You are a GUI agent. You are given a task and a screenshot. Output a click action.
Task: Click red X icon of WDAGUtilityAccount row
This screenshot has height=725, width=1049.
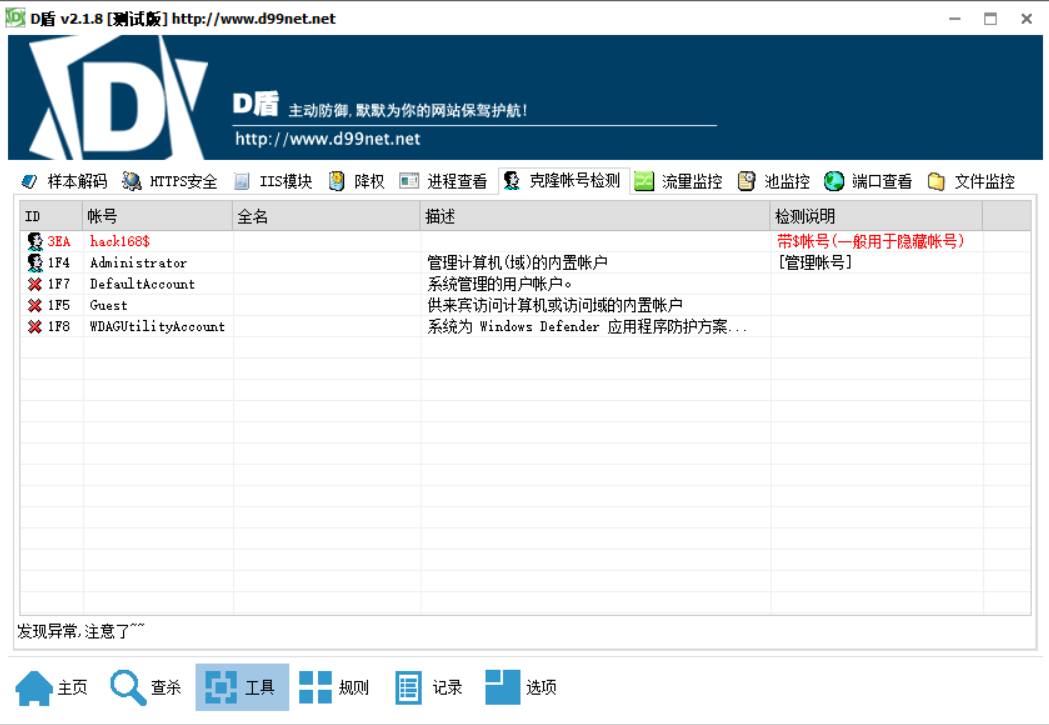coord(35,327)
